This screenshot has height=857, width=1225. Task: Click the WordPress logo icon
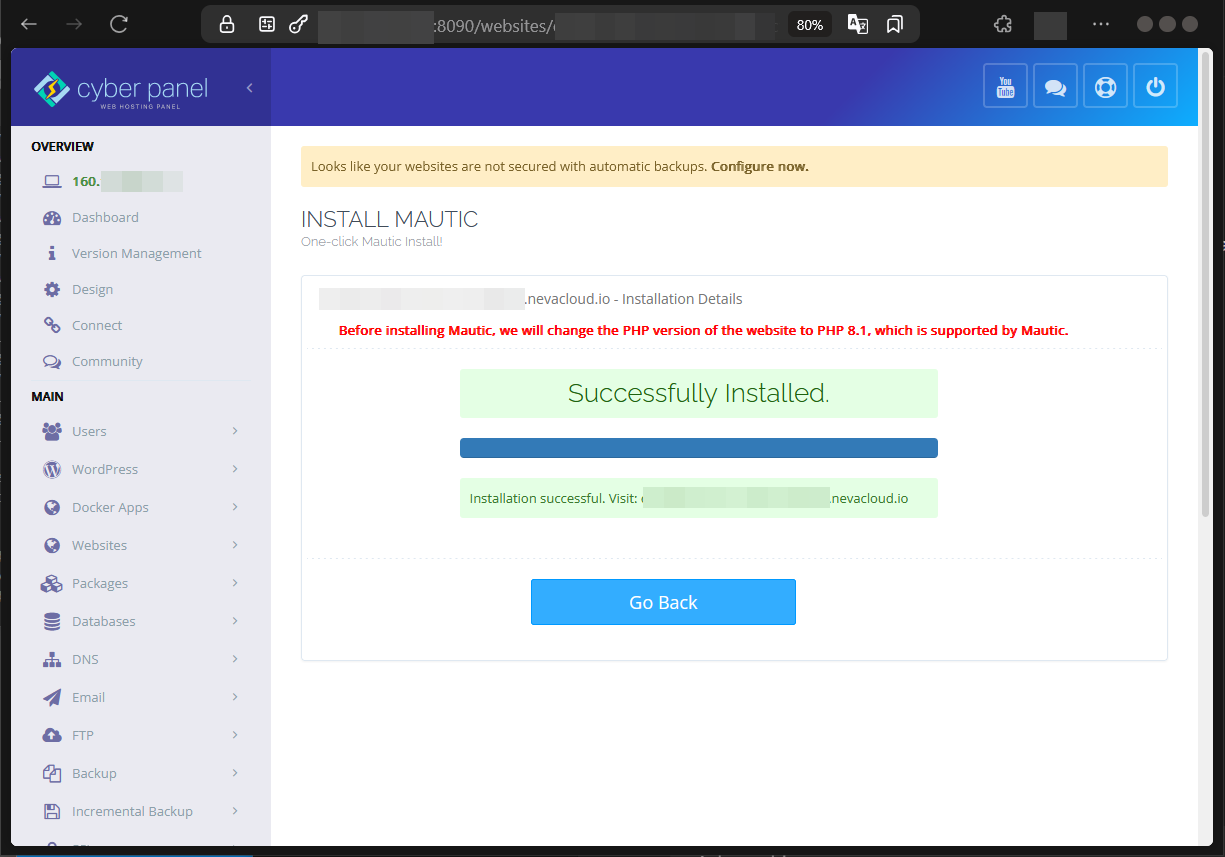pos(52,470)
